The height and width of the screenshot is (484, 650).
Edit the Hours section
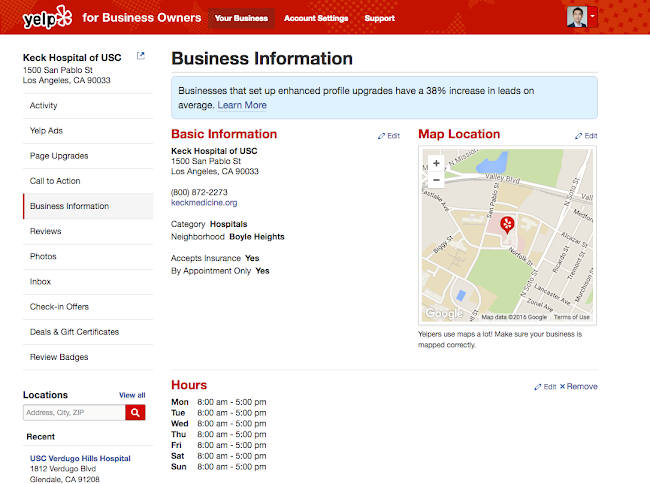click(x=545, y=387)
